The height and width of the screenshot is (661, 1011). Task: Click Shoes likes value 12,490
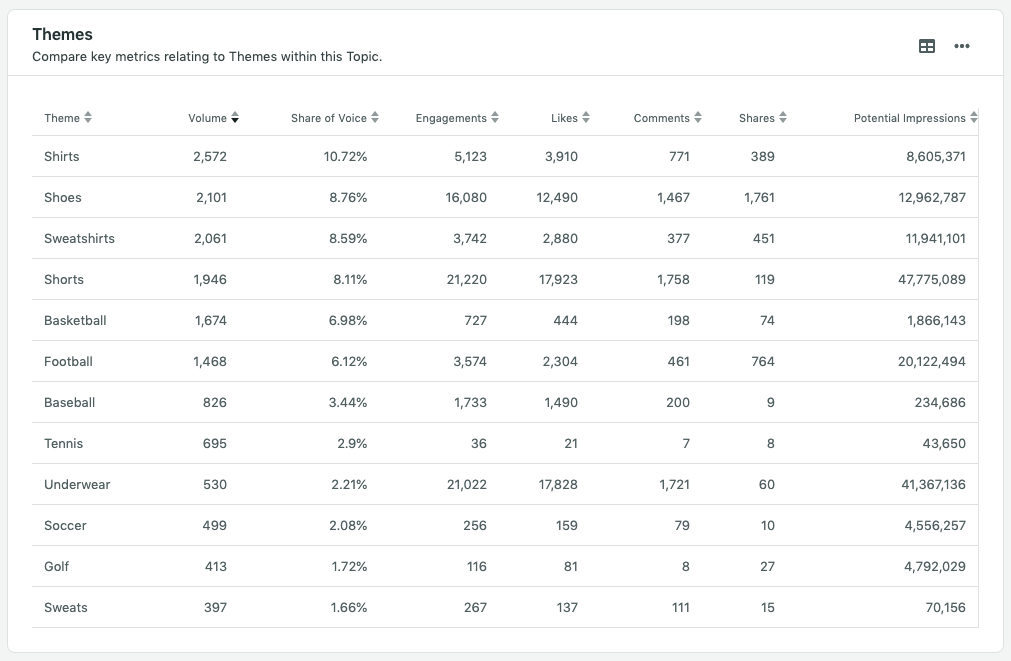click(557, 197)
